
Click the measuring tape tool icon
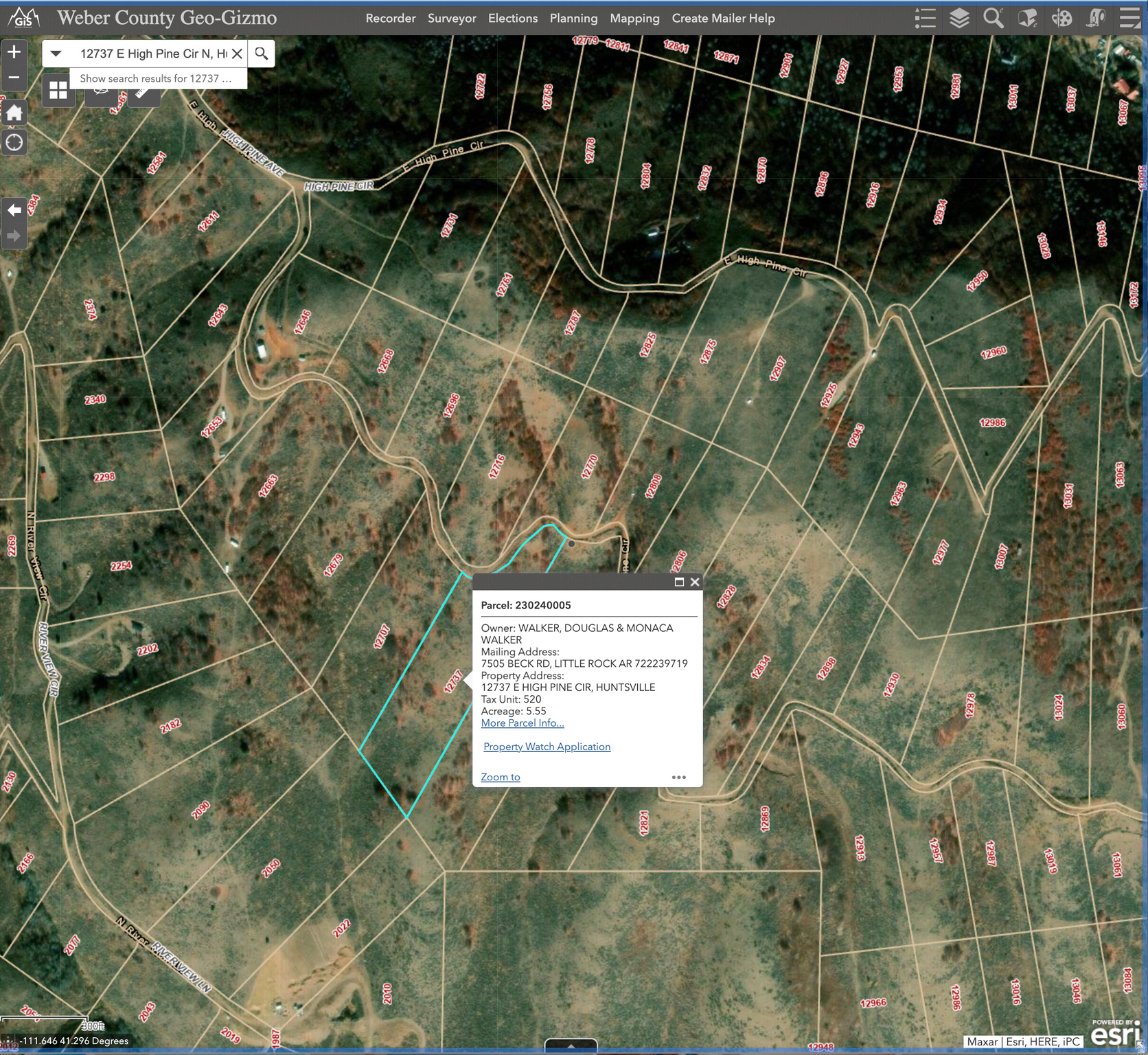(x=1094, y=19)
